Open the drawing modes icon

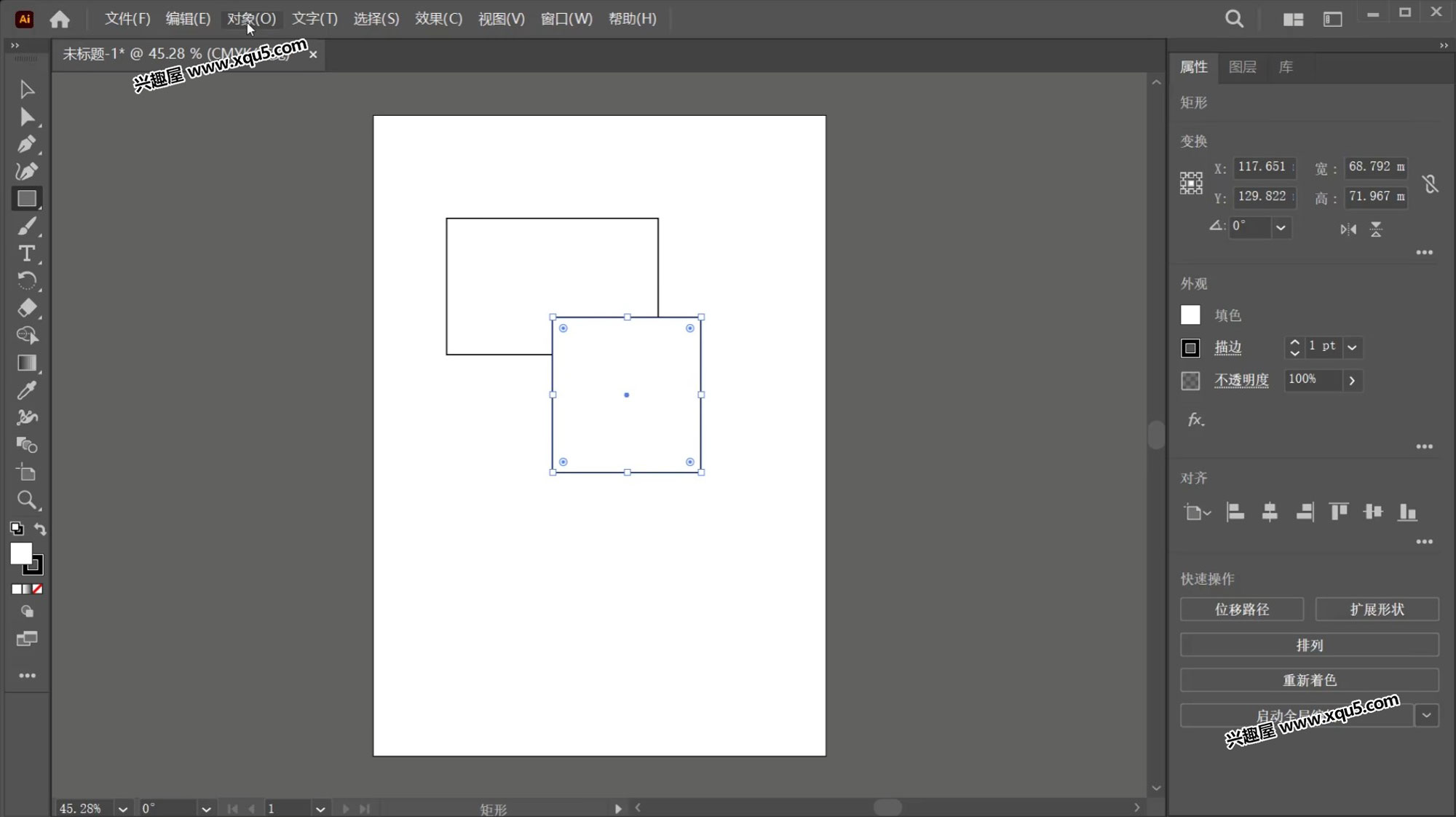tap(27, 612)
